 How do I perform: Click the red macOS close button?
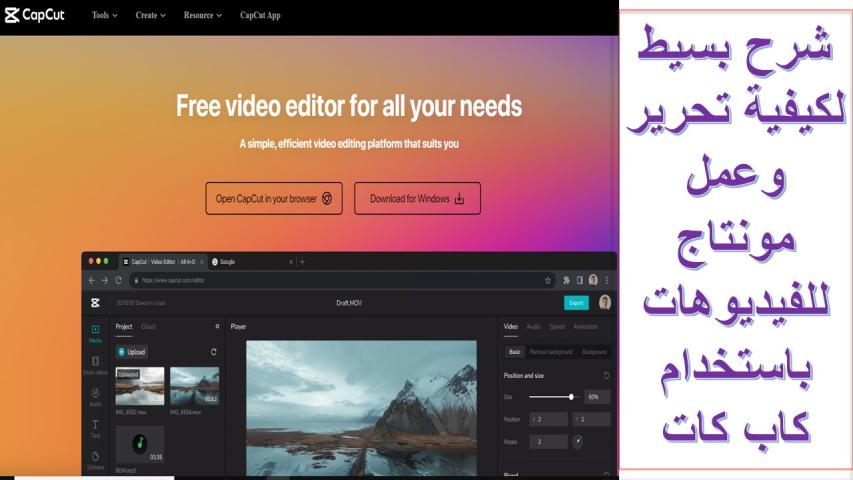click(91, 261)
